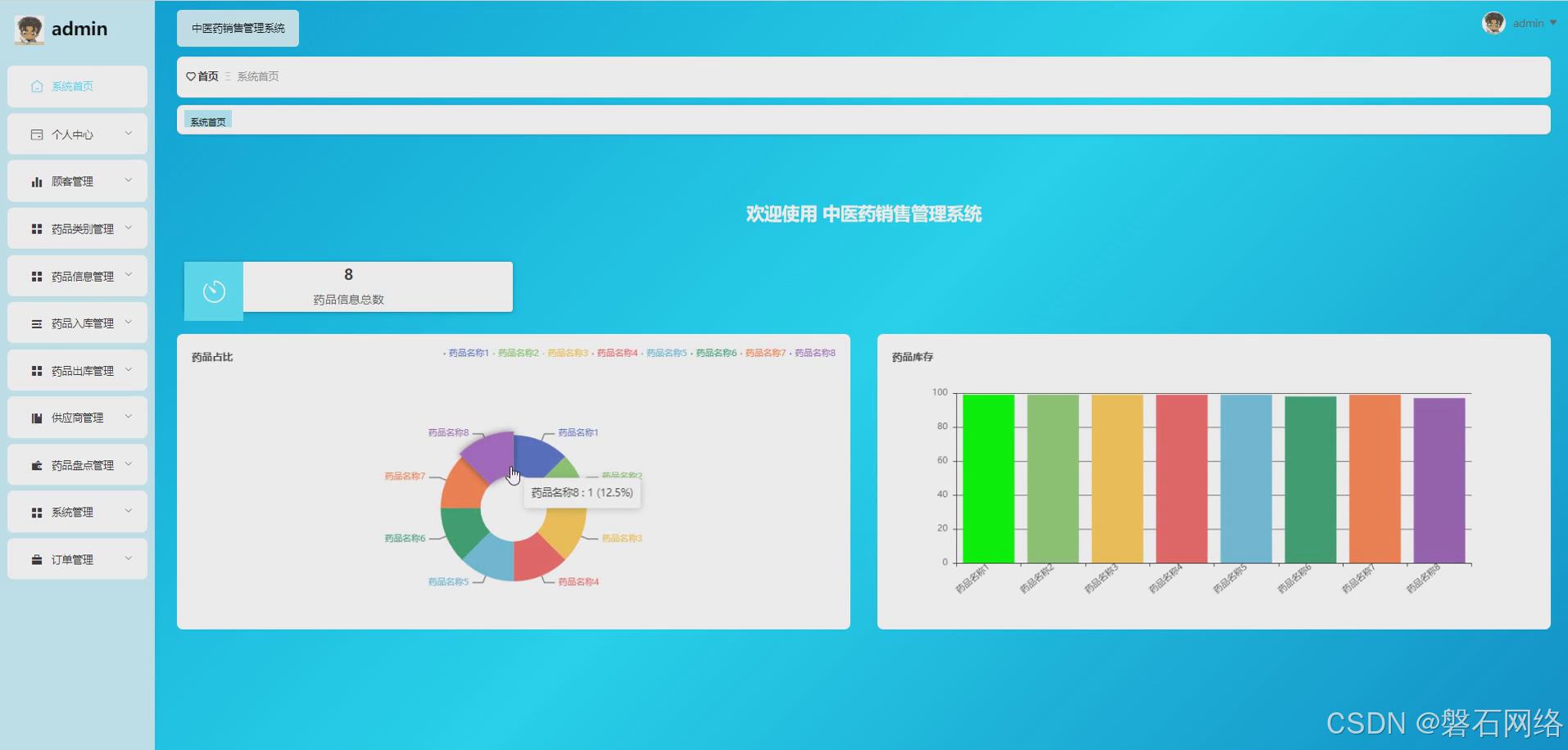The height and width of the screenshot is (750, 1568).
Task: Click the 药品类别管理 grid icon
Action: point(37,229)
